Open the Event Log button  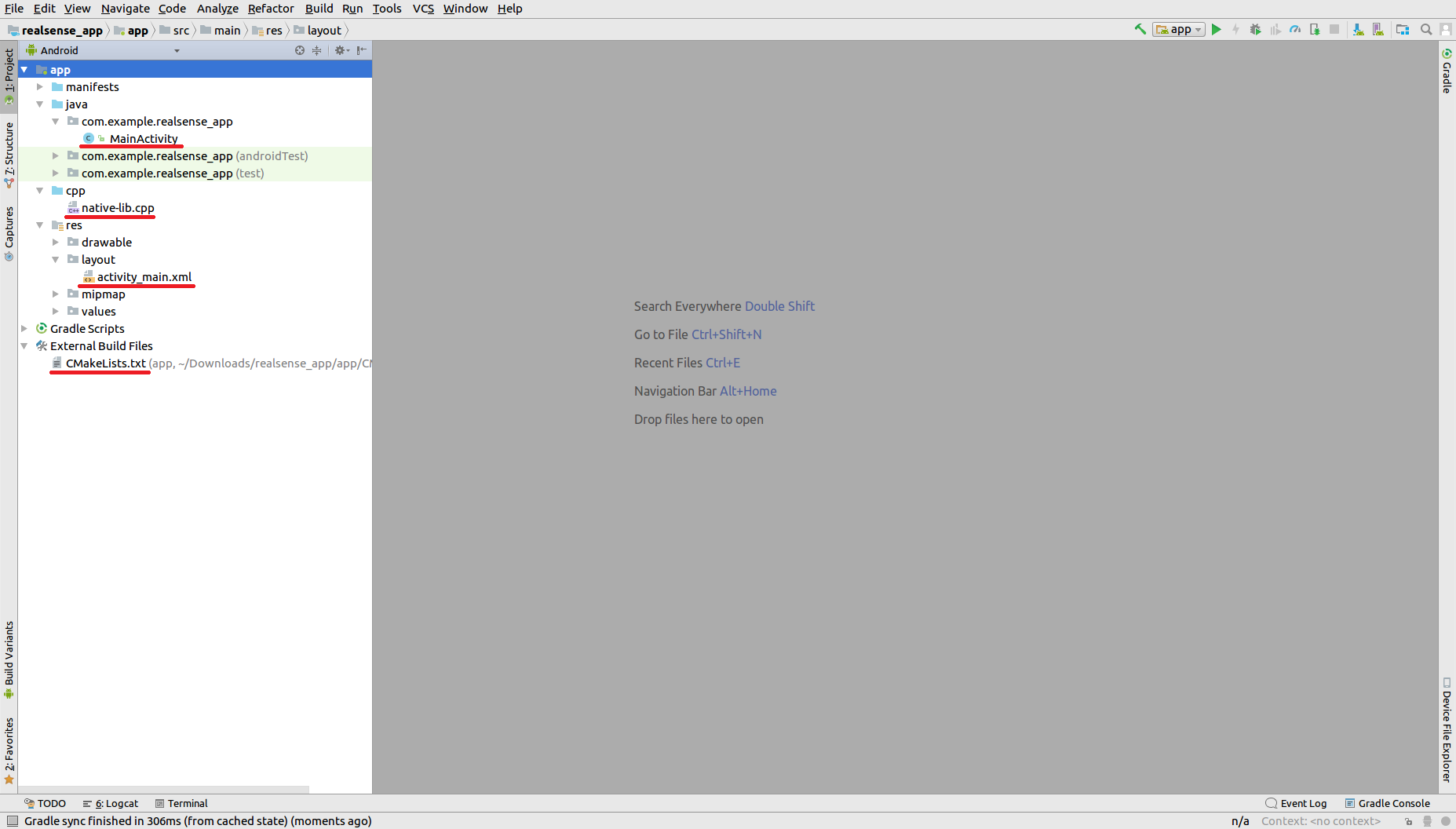click(x=1296, y=803)
